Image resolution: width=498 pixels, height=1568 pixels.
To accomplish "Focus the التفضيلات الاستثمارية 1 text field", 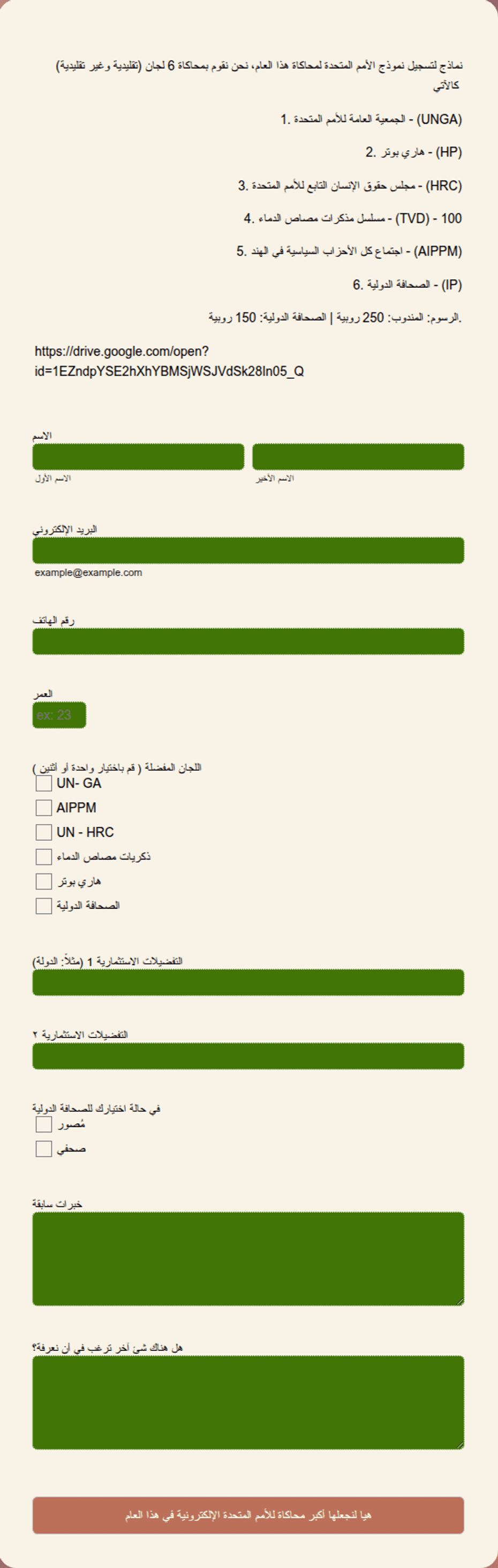I will pyautogui.click(x=248, y=982).
